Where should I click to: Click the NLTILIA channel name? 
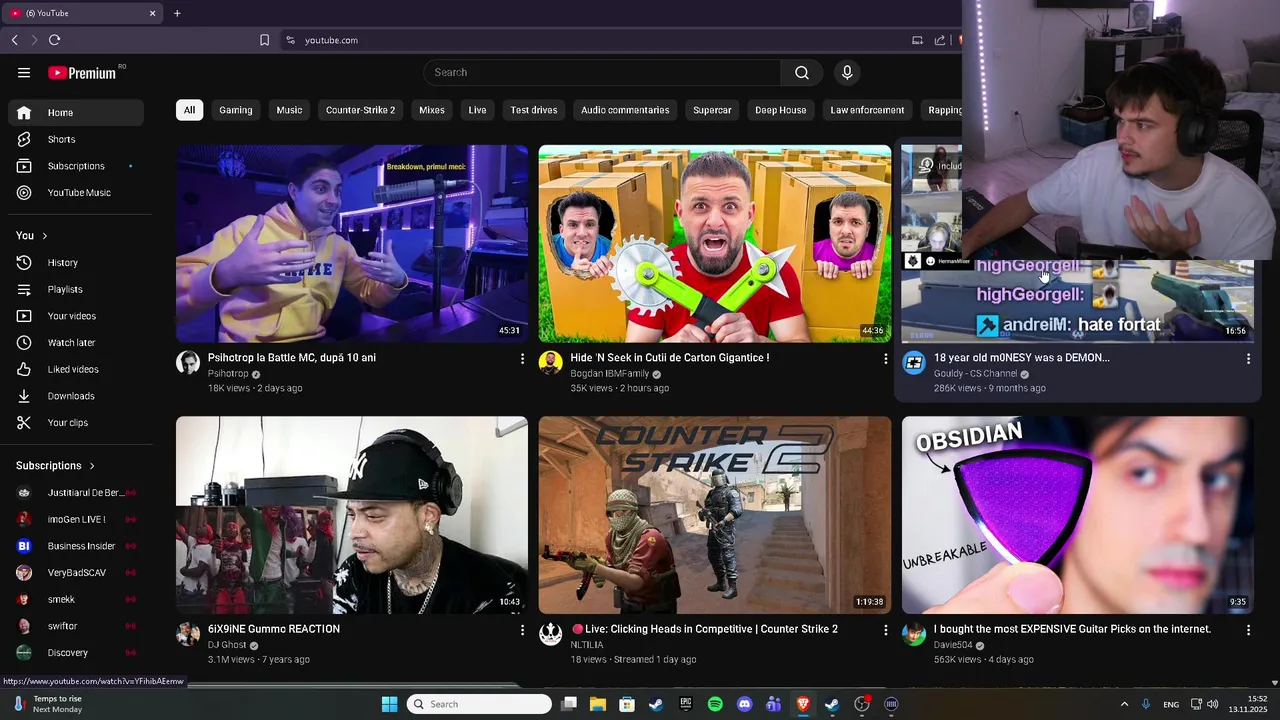pos(587,645)
